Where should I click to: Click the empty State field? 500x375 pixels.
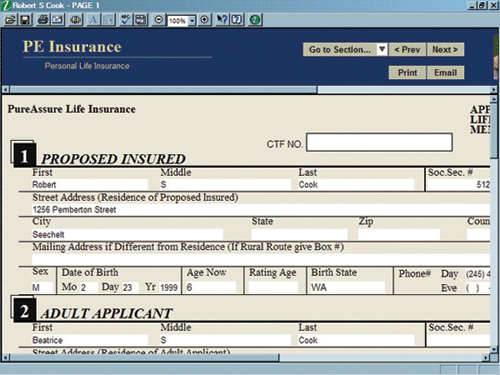tap(299, 234)
